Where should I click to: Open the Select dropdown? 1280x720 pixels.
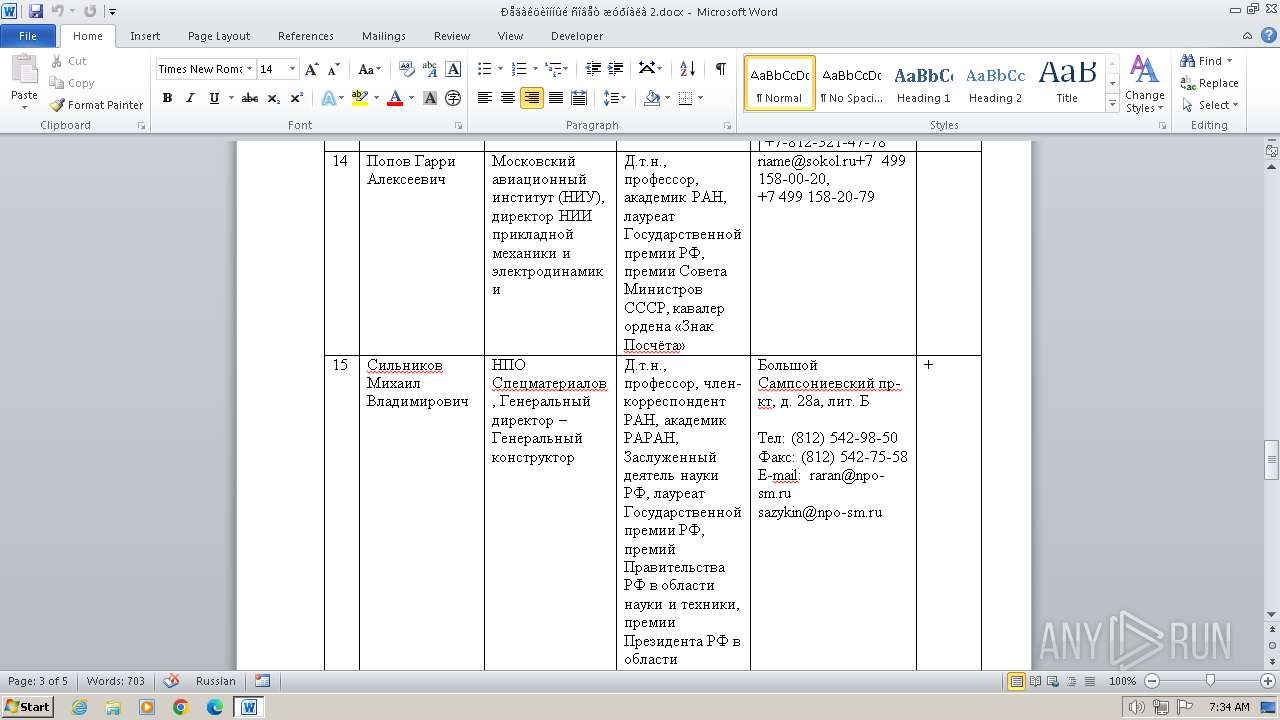pos(1210,105)
